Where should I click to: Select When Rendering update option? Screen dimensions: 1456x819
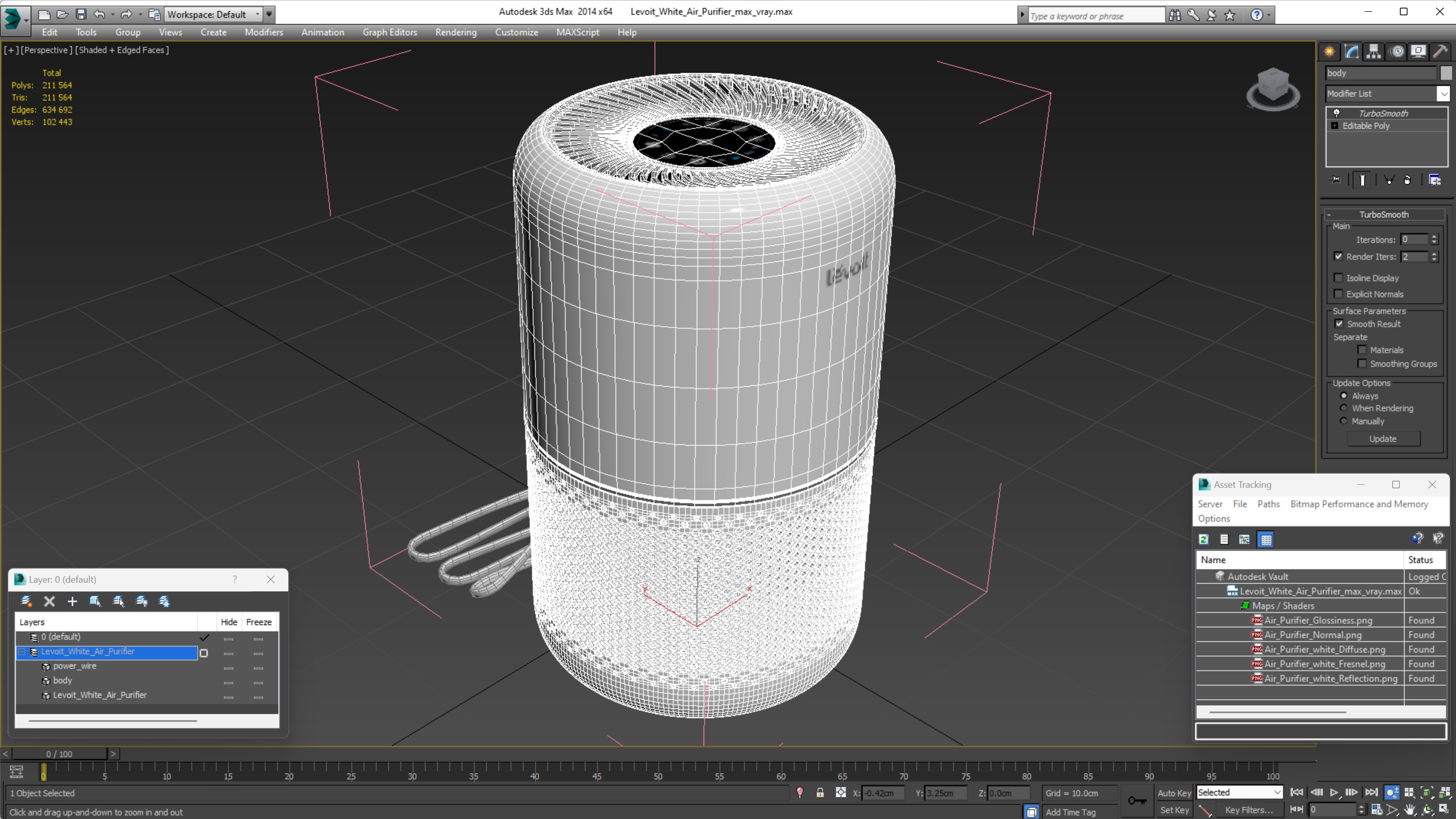[1344, 408]
